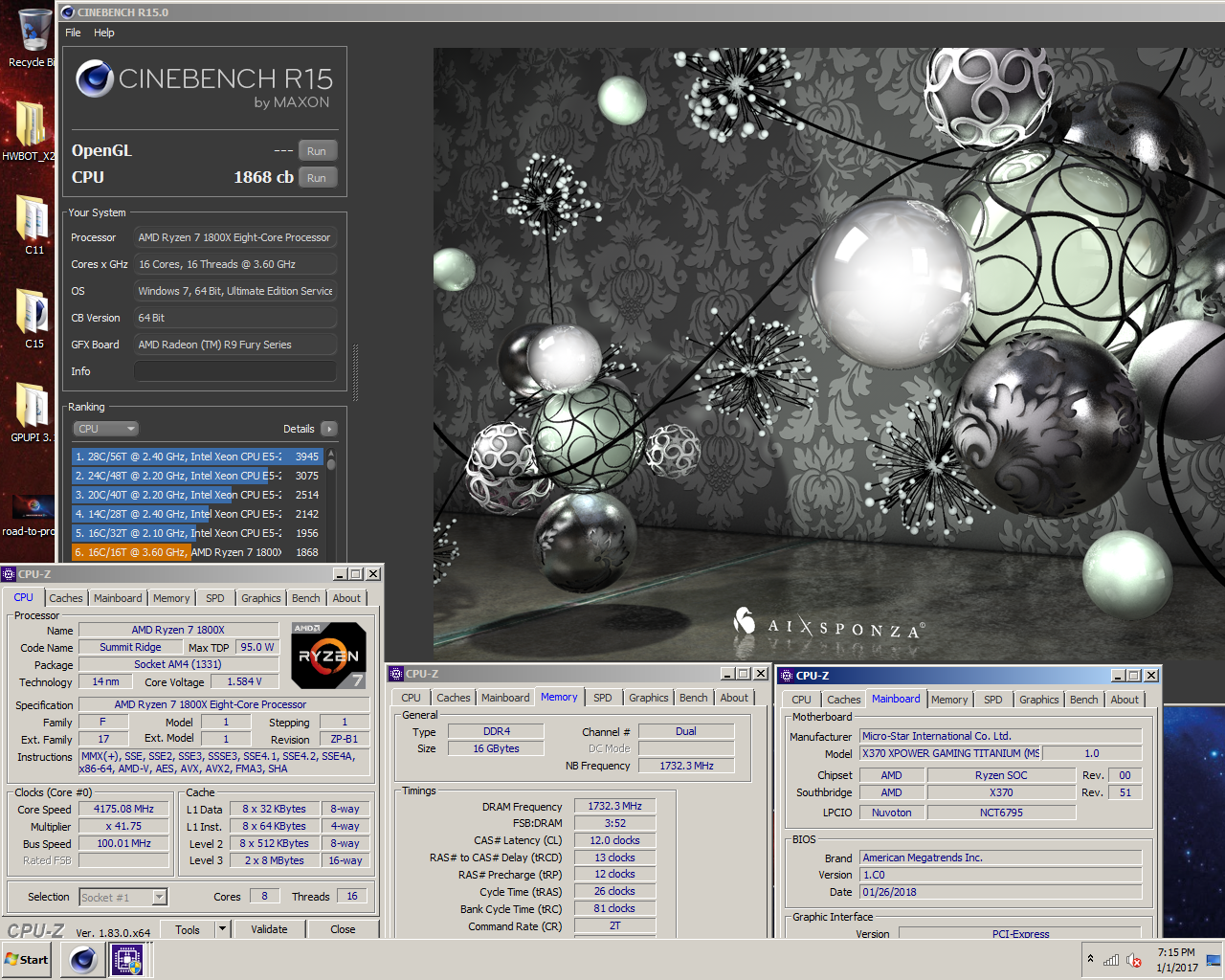Open Caches tab in CPU-Z processor window

(66, 598)
